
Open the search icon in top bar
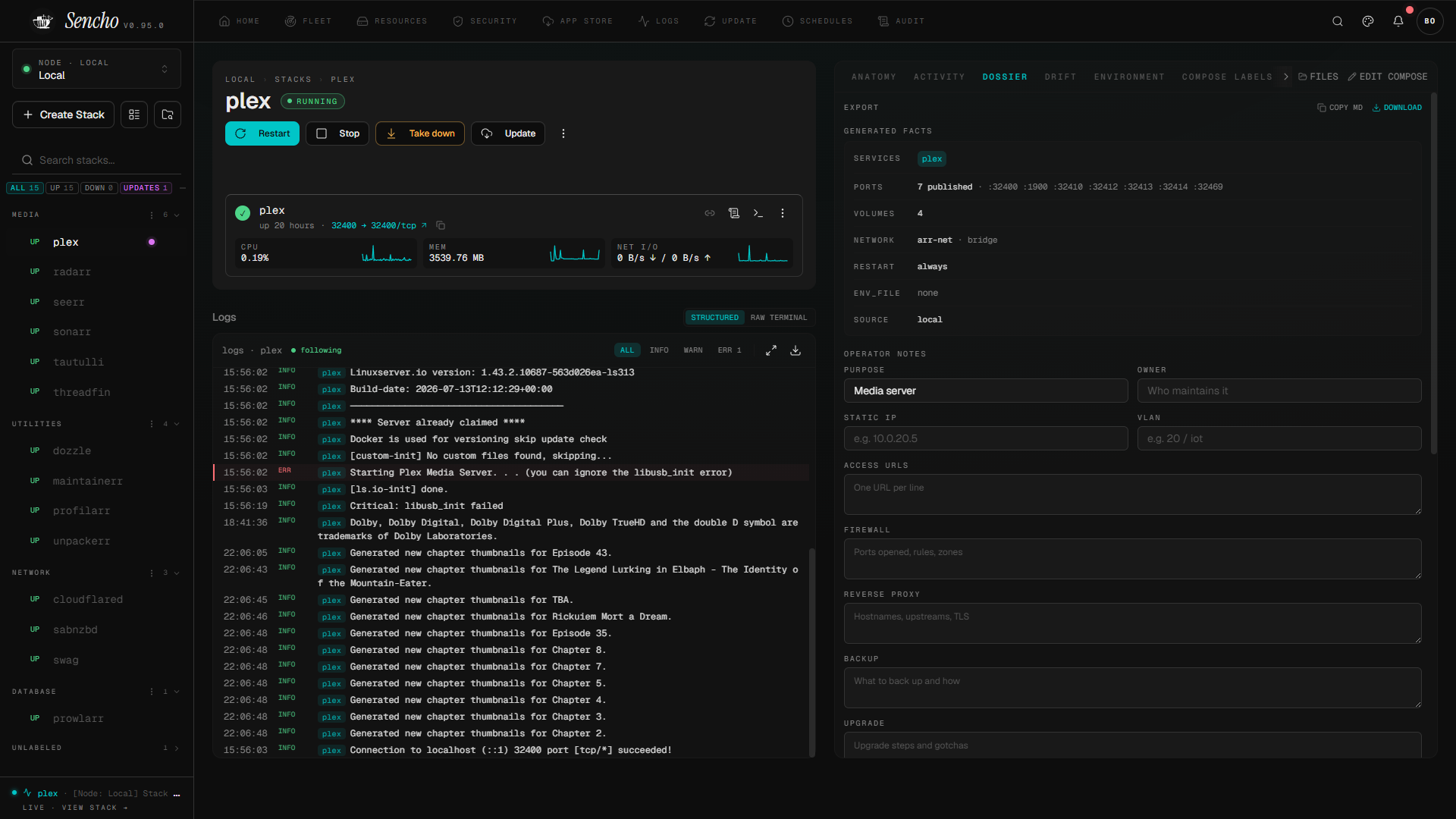pyautogui.click(x=1338, y=21)
